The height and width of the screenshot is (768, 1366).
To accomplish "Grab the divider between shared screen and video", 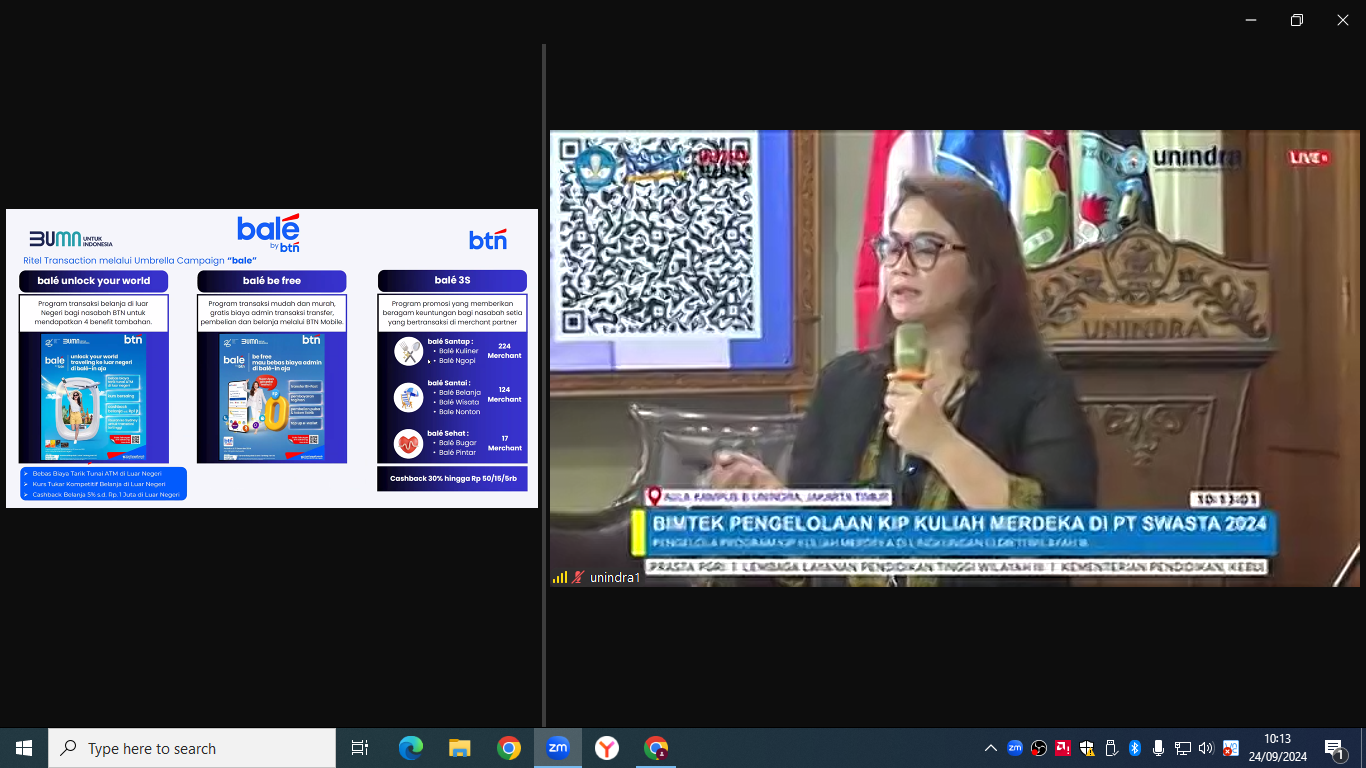I will pyautogui.click(x=544, y=385).
